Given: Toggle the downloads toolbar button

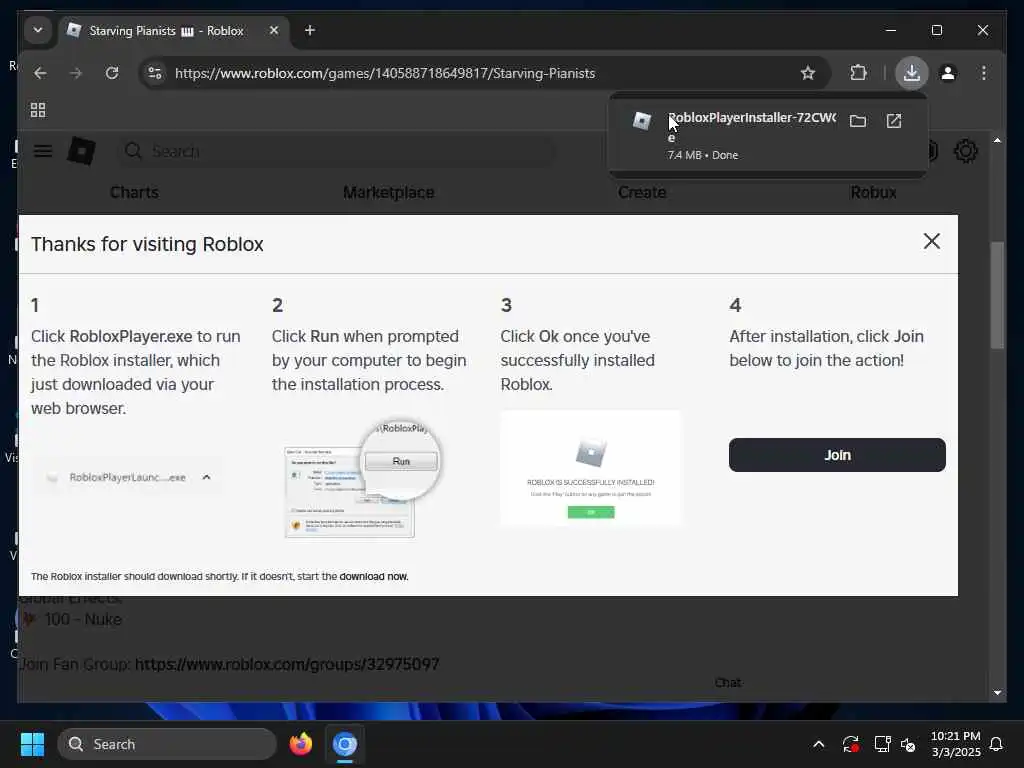Looking at the screenshot, I should click(x=912, y=73).
